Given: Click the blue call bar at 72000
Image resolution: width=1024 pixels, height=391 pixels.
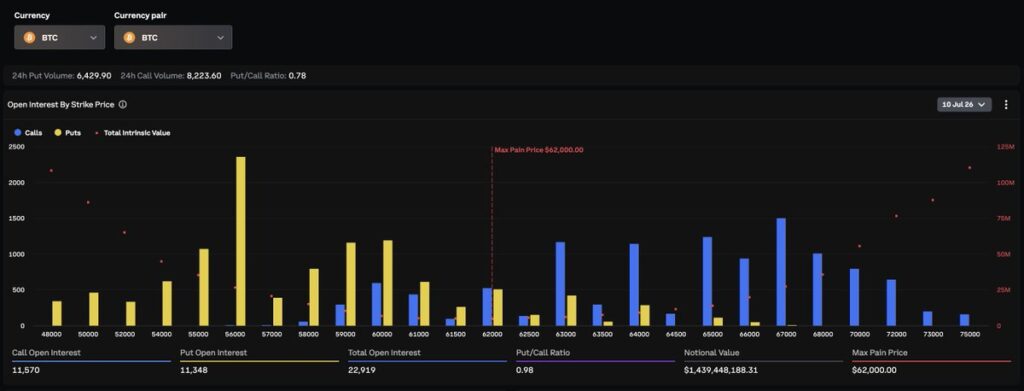Looking at the screenshot, I should (x=891, y=302).
